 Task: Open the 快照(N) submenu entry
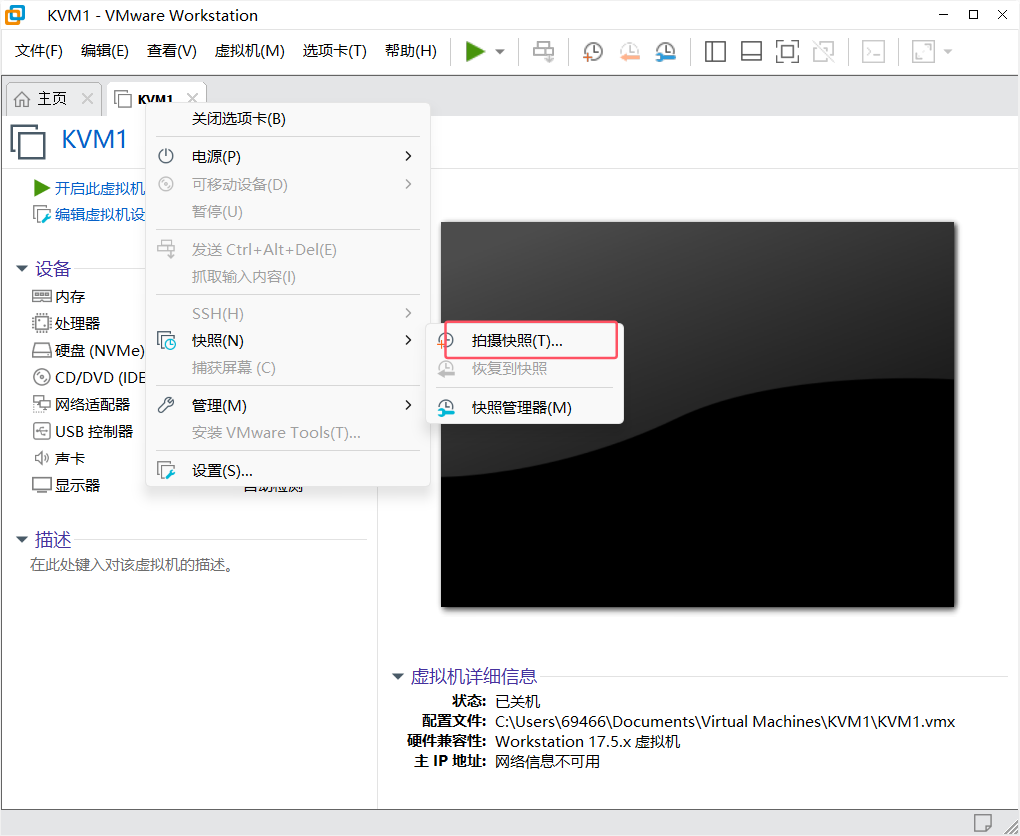point(288,341)
